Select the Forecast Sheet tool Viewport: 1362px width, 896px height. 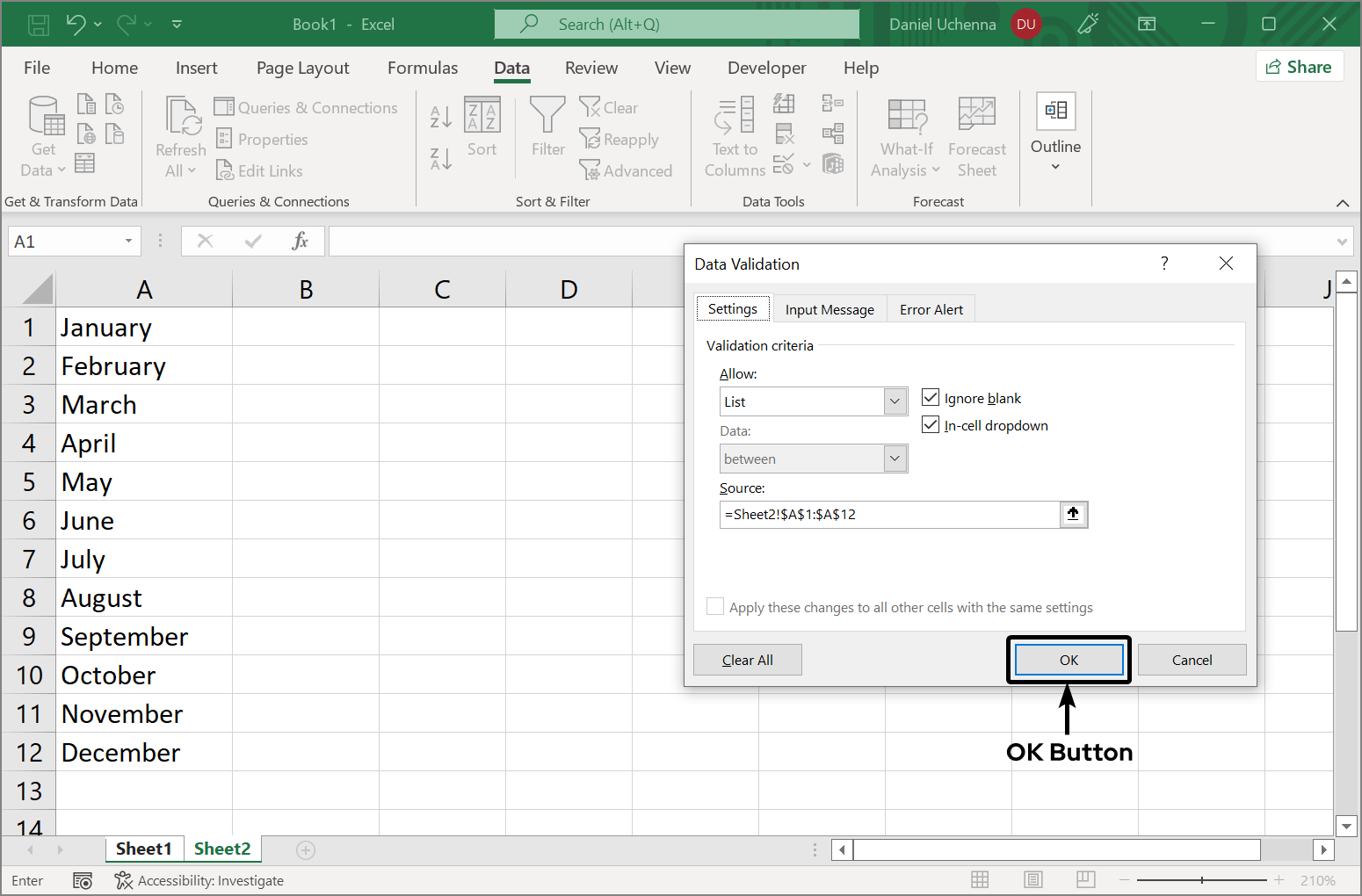pyautogui.click(x=976, y=134)
